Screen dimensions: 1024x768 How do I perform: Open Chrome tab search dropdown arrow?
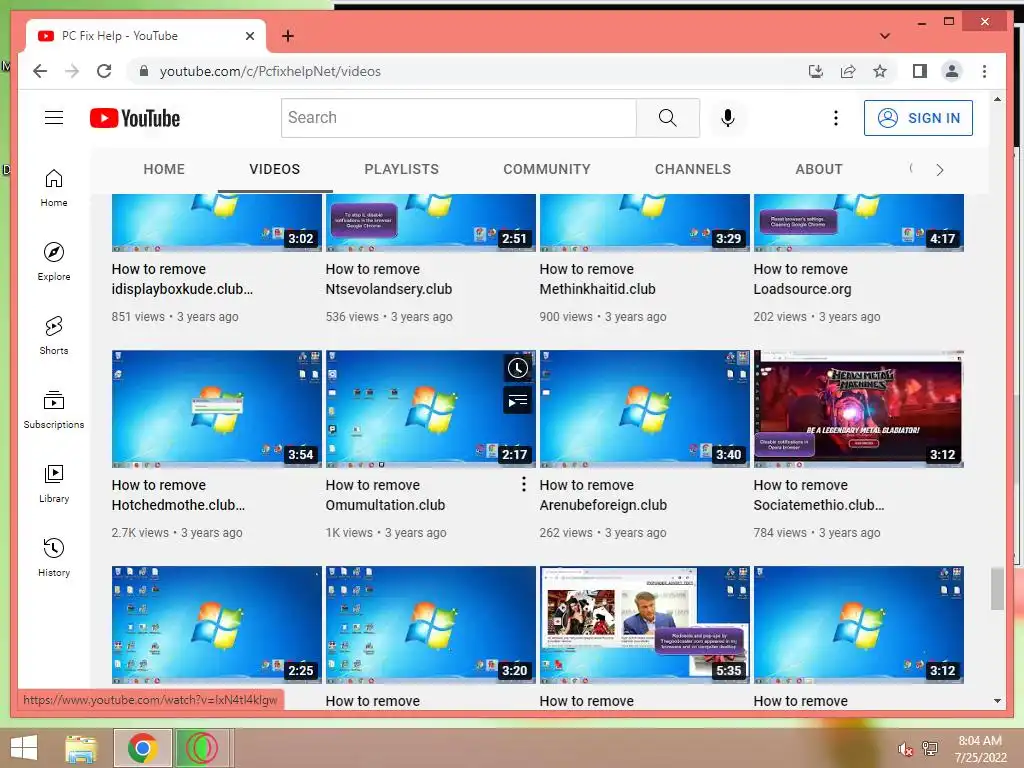pyautogui.click(x=884, y=36)
